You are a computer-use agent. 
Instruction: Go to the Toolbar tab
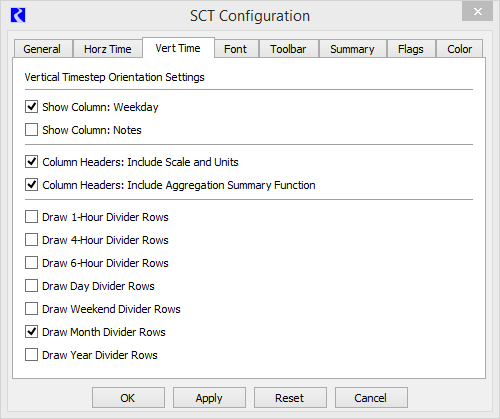coord(288,49)
